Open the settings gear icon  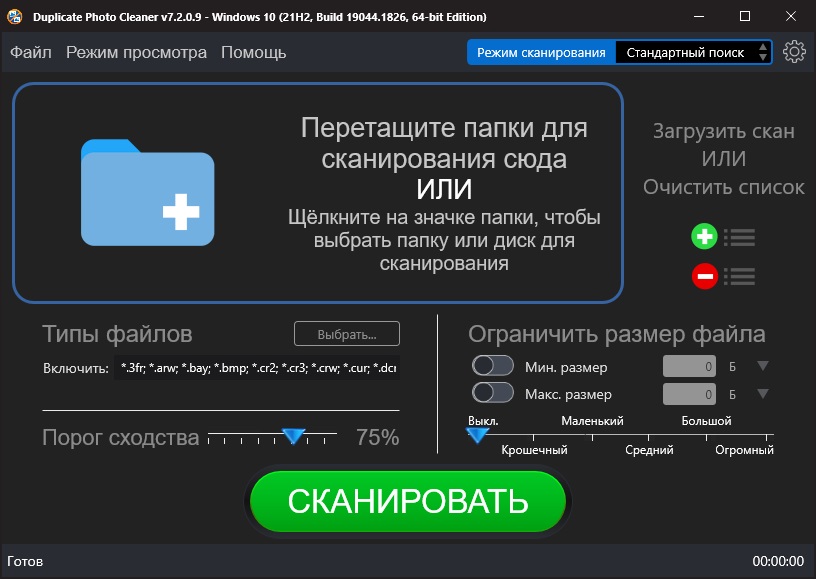pos(795,51)
